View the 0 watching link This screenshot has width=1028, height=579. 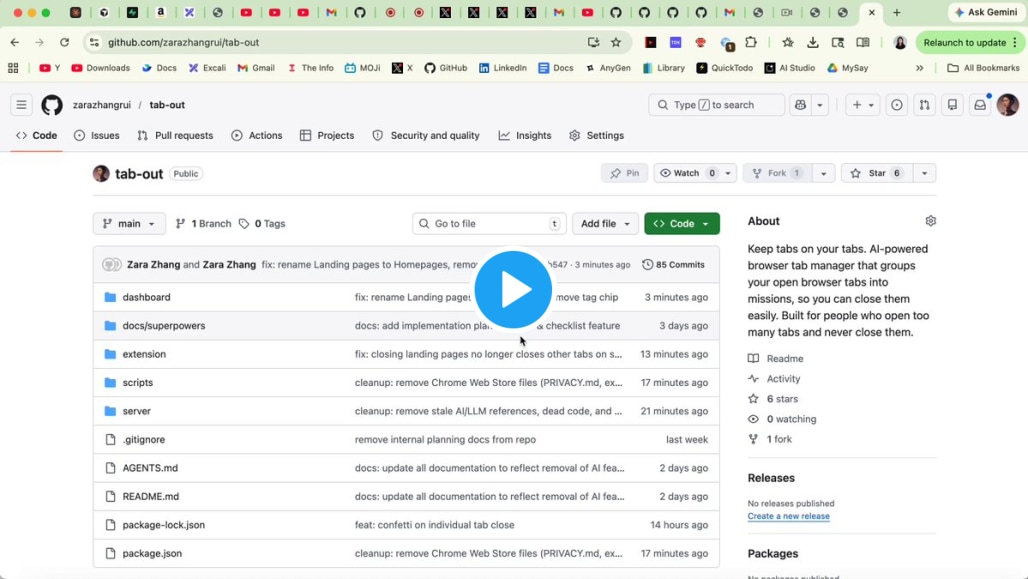(x=782, y=419)
